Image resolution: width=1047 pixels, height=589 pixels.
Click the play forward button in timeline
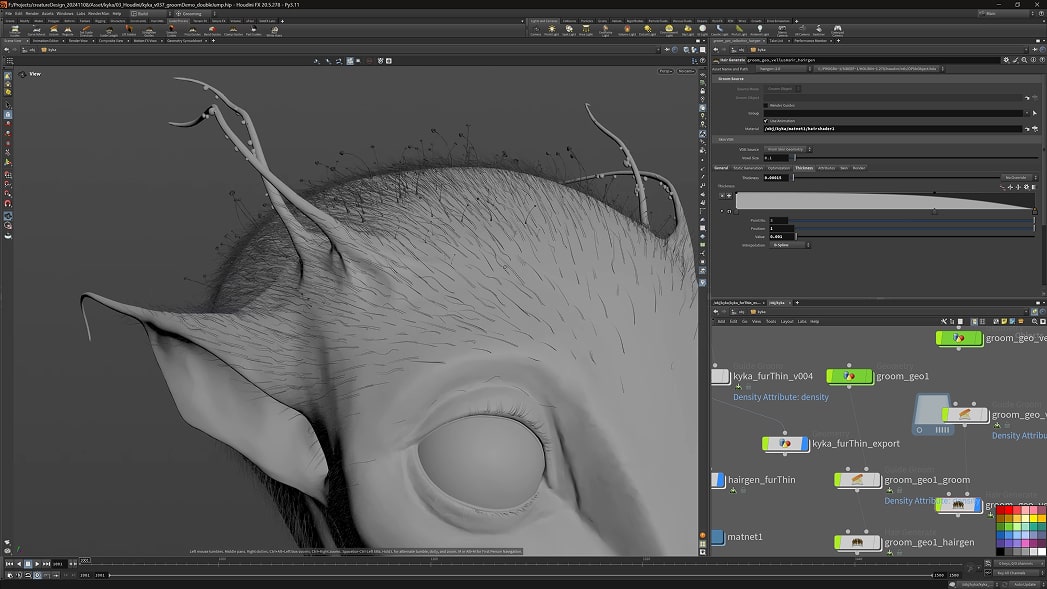37,564
